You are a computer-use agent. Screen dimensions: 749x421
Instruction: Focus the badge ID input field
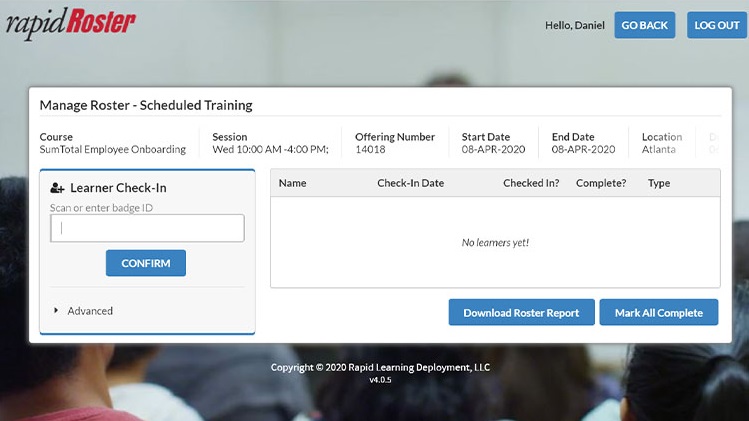click(147, 228)
